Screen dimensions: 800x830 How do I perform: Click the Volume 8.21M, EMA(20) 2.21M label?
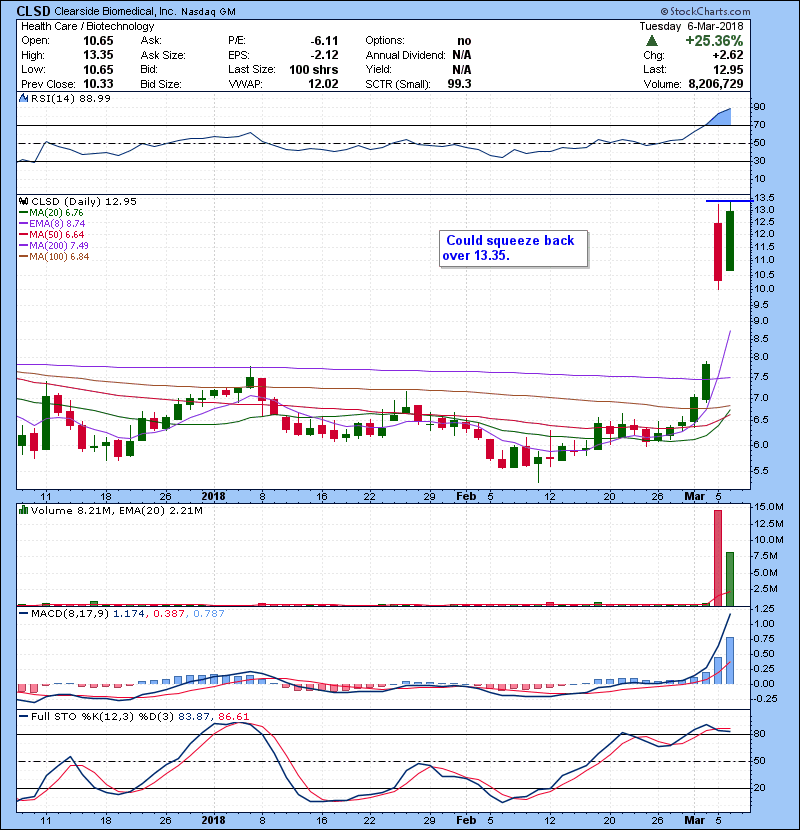tap(116, 511)
